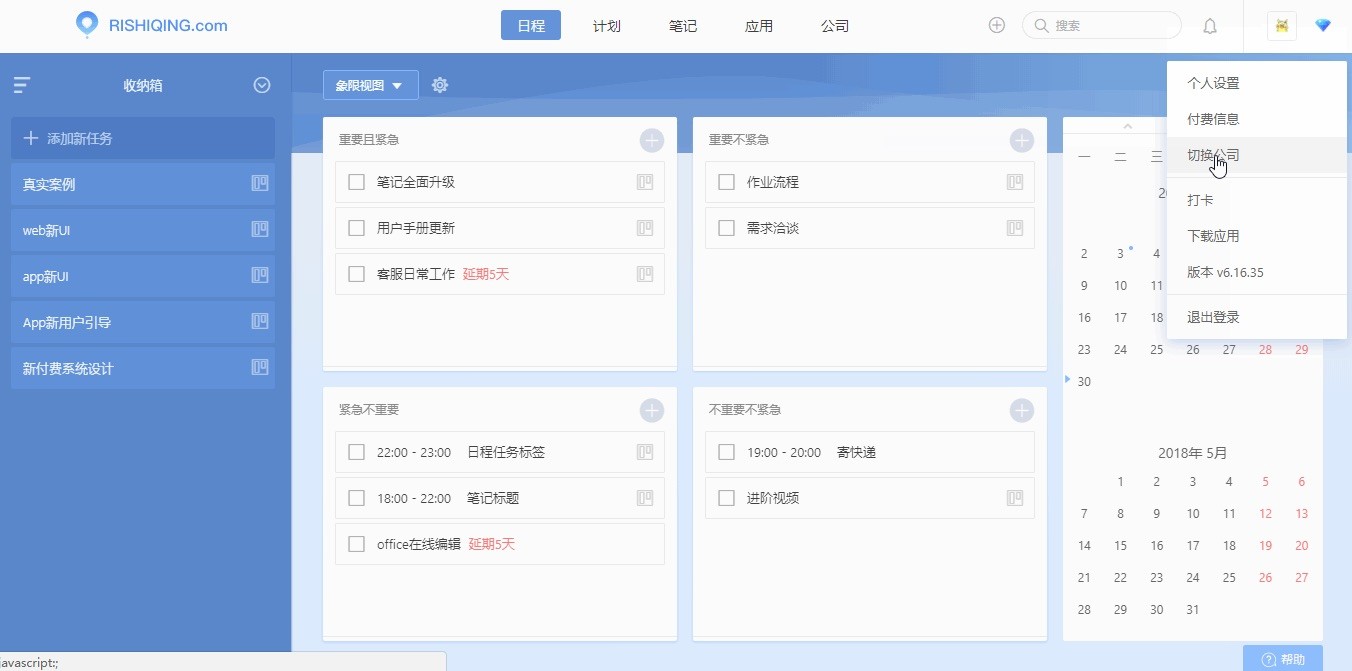Select 个人设置 in the user menu
The image size is (1352, 671).
coord(1257,83)
